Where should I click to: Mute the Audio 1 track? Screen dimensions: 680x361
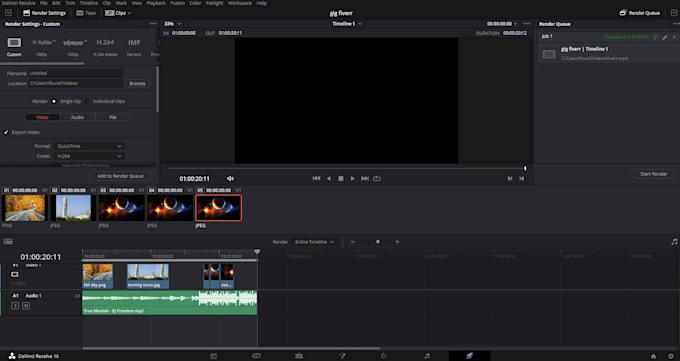click(26, 306)
